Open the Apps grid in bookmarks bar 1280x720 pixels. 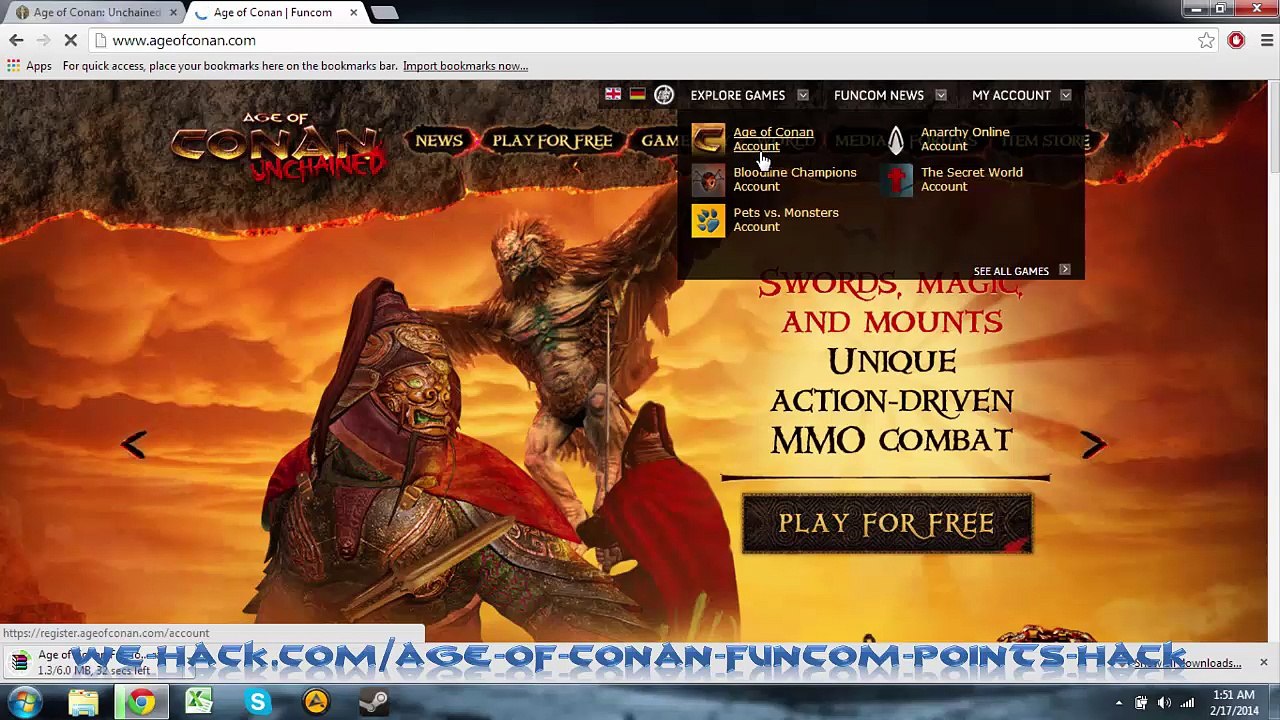coord(29,66)
